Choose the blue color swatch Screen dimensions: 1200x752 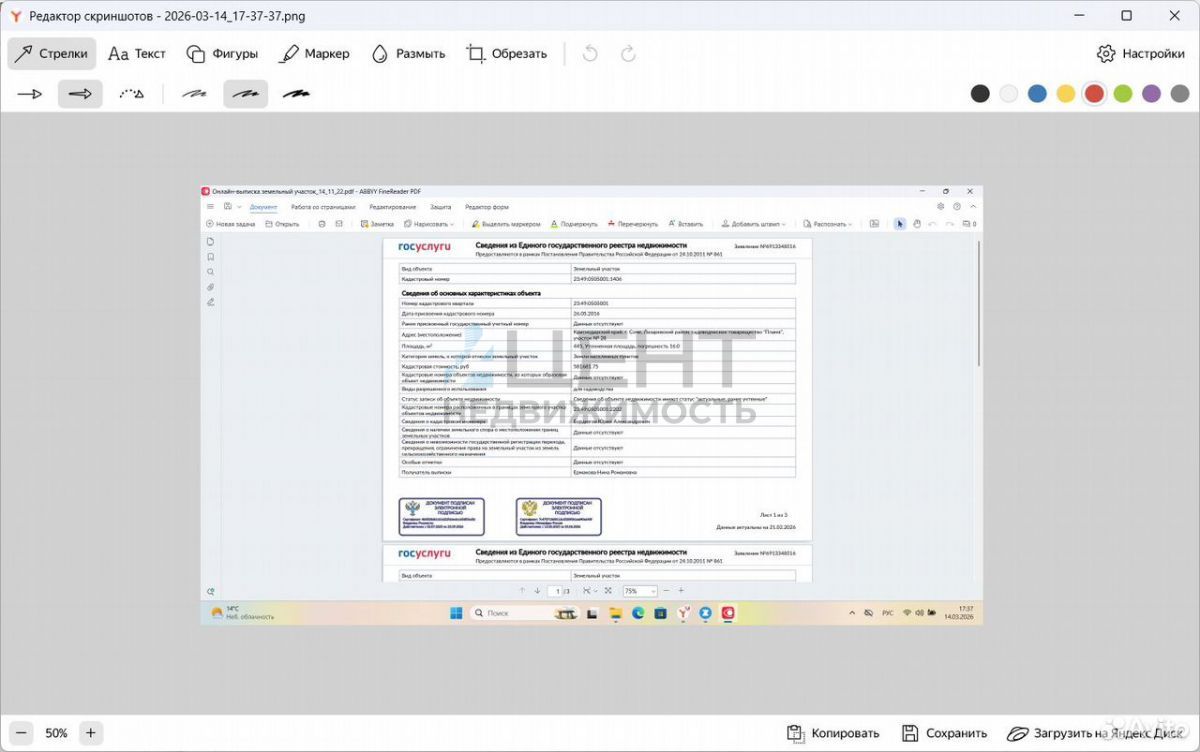[1037, 93]
